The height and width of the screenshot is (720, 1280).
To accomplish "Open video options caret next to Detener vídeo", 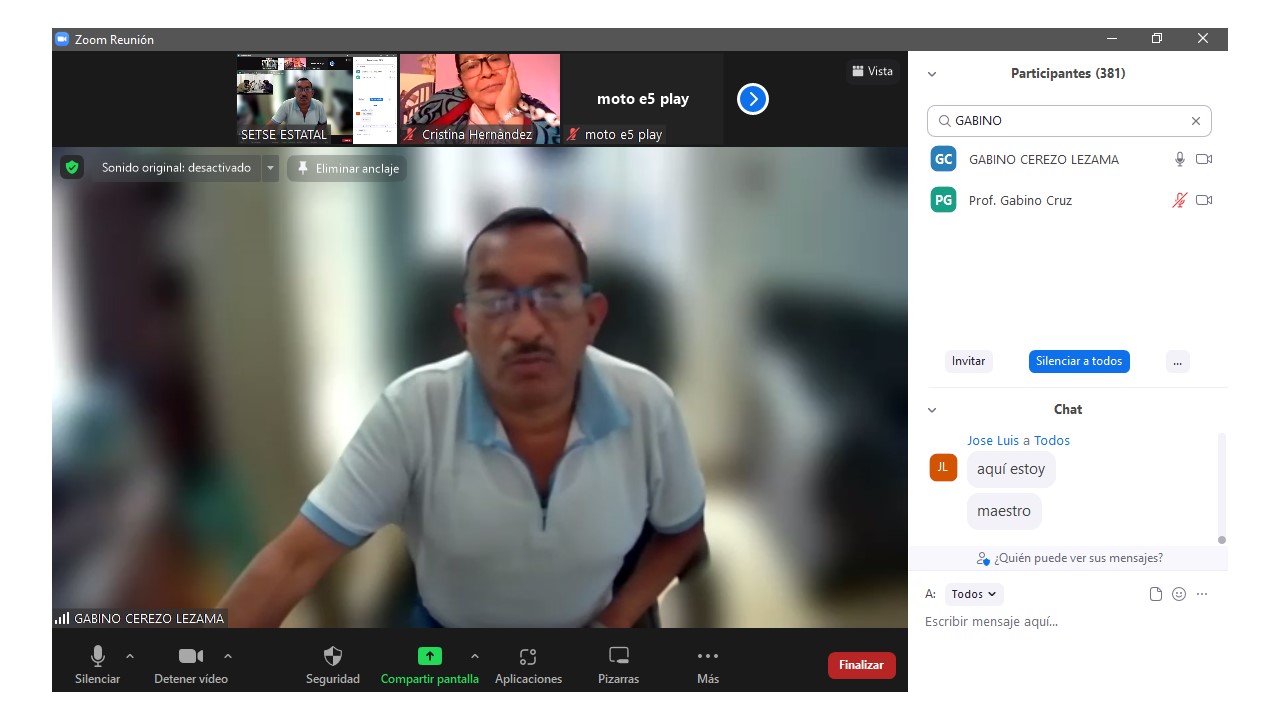I will [x=228, y=656].
